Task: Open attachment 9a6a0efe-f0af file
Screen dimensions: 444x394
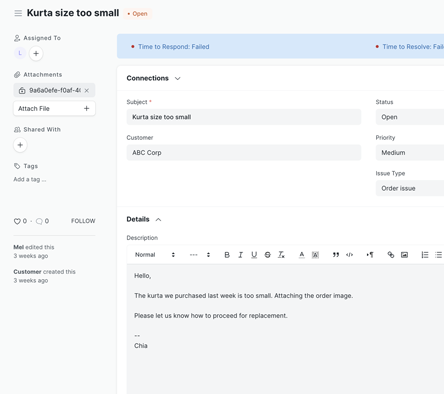Action: 55,90
